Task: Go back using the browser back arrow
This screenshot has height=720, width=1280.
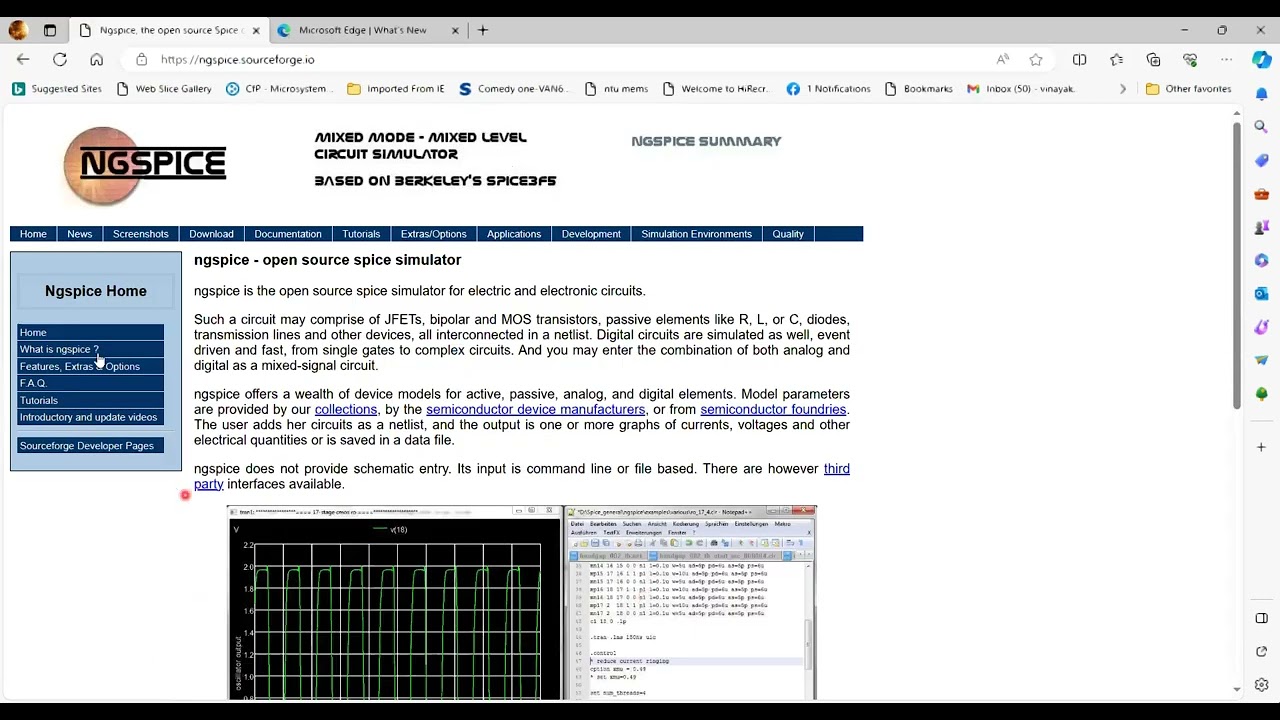Action: (x=23, y=60)
